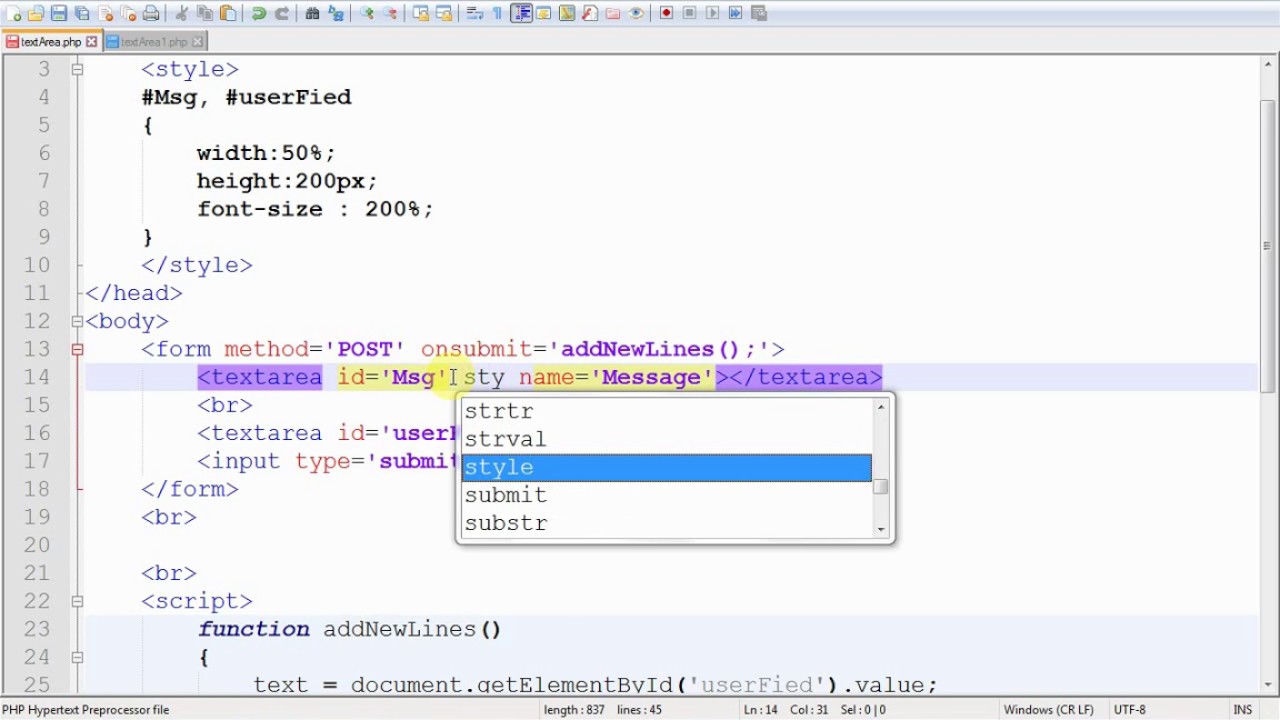Click the autocomplete popup scrollbar thumb
The image size is (1280, 720).
click(881, 487)
